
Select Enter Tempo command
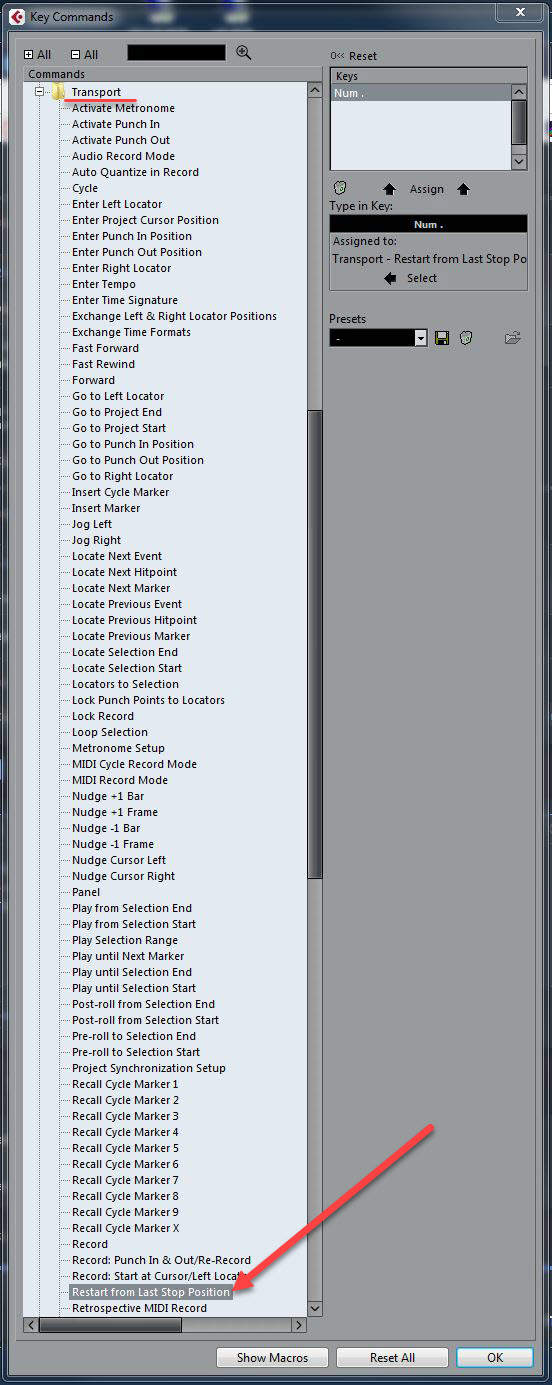point(103,284)
